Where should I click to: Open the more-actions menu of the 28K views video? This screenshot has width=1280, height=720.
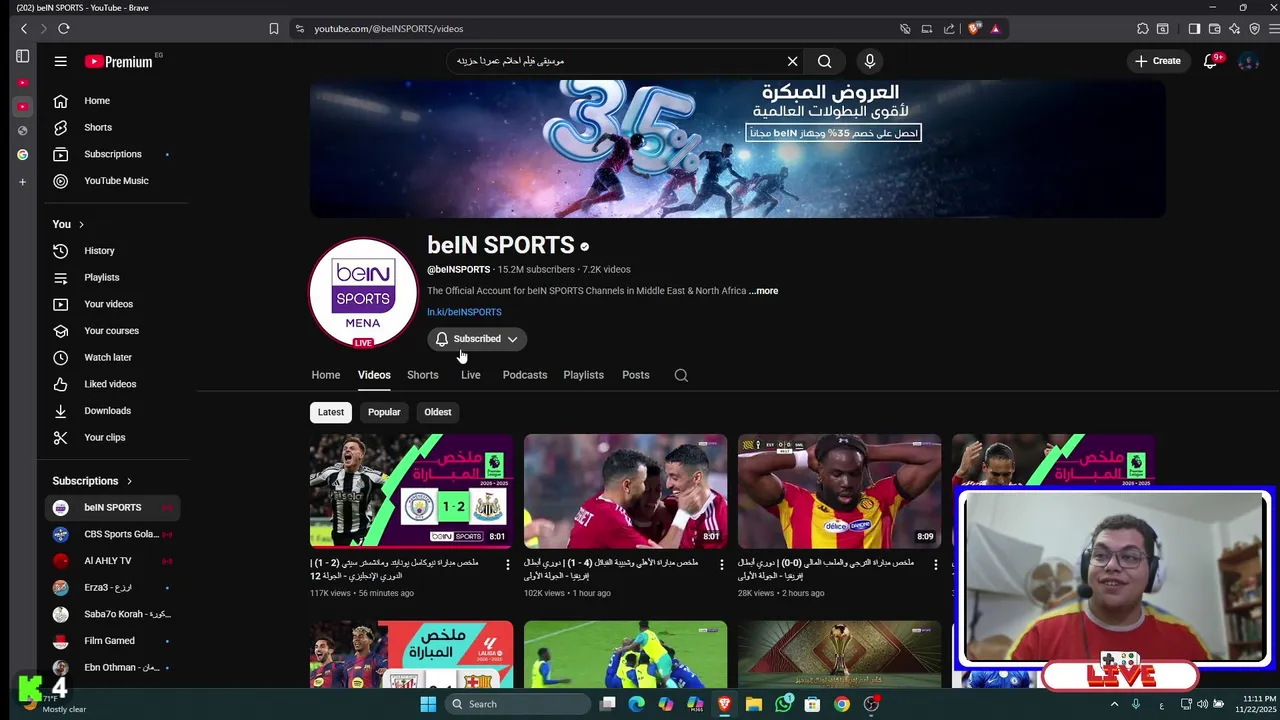pyautogui.click(x=936, y=565)
